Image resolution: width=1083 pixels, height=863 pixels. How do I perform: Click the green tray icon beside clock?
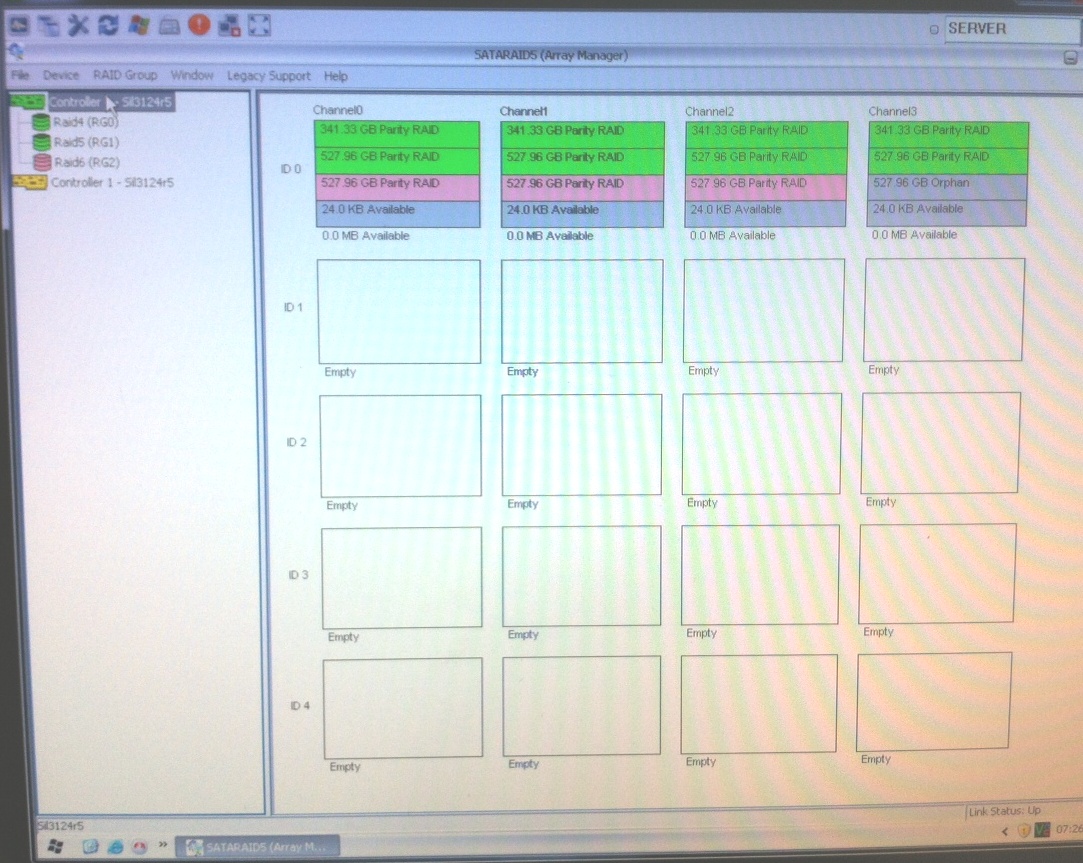(x=1042, y=829)
